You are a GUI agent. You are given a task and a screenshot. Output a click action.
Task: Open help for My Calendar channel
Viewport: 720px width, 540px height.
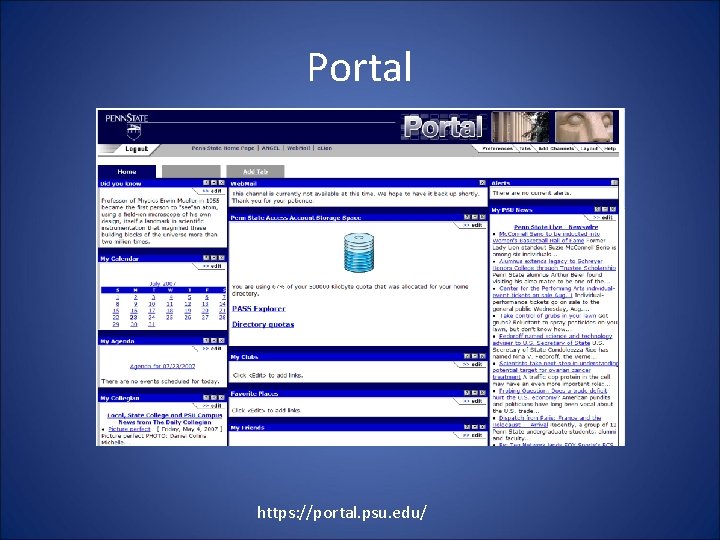tap(206, 258)
